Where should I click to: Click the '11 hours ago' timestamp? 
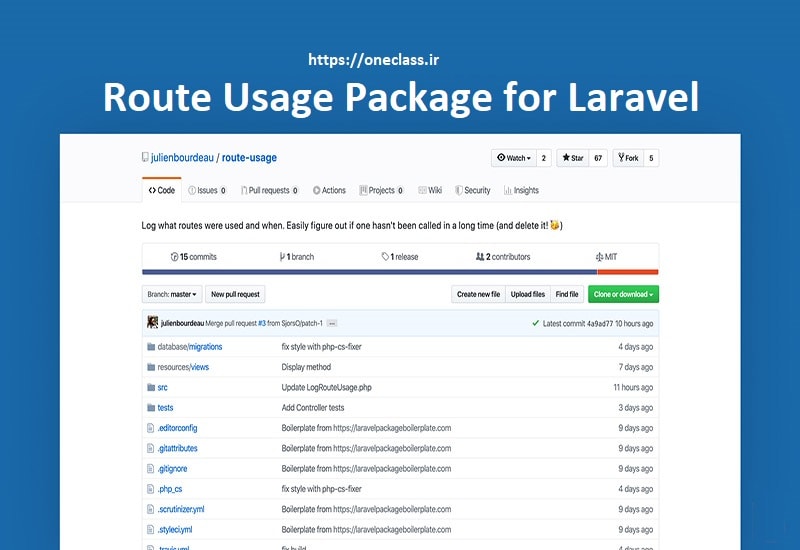coord(633,388)
